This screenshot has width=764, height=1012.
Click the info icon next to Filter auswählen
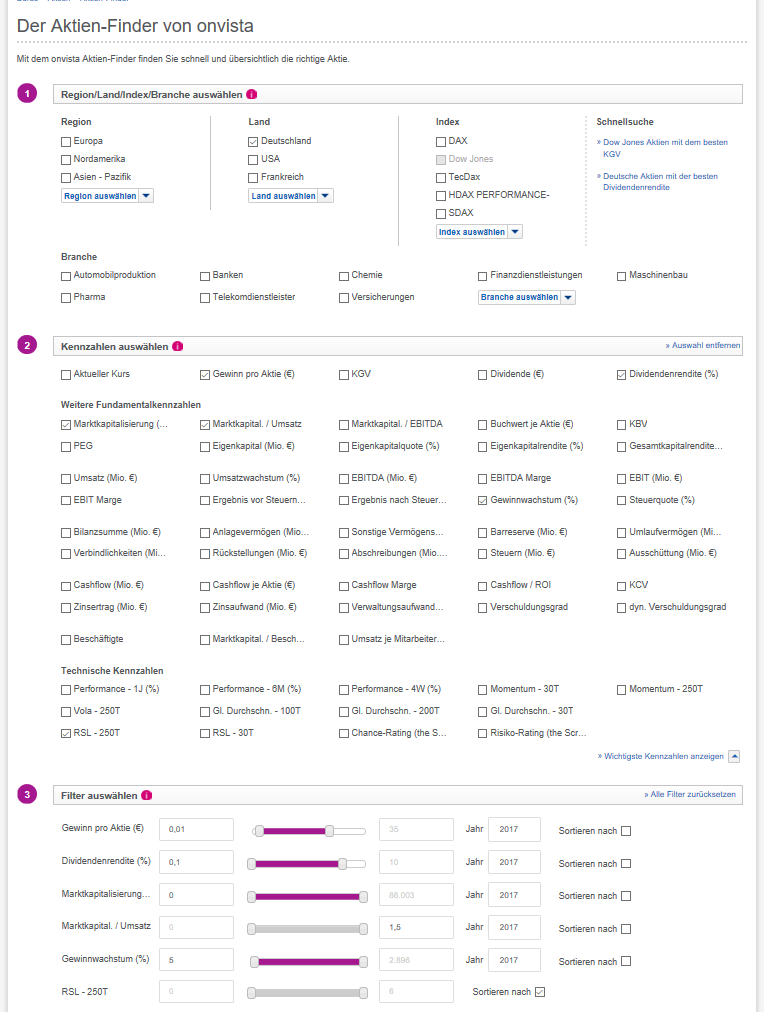pos(147,795)
